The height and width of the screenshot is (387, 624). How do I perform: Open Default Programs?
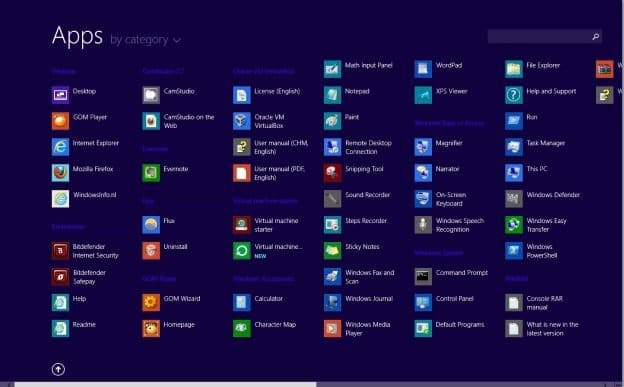click(450, 328)
